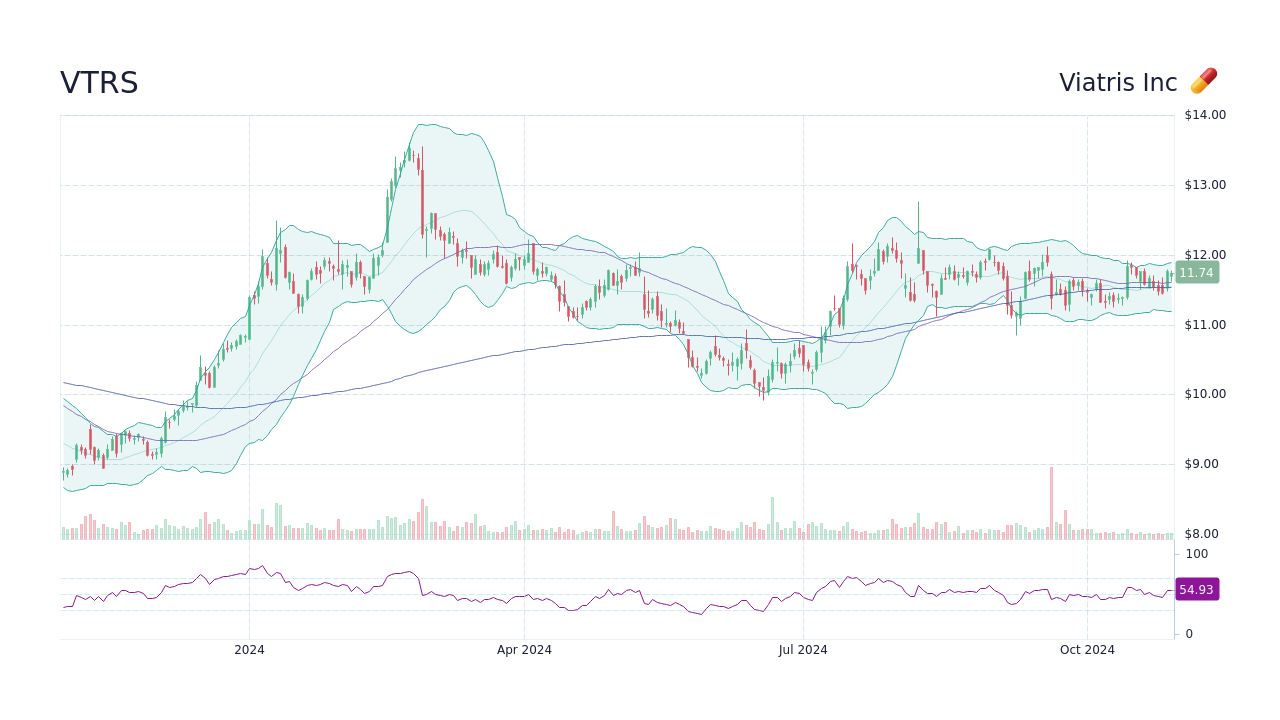Click the tallest red volume bar in September
The image size is (1280, 720).
click(x=1051, y=503)
